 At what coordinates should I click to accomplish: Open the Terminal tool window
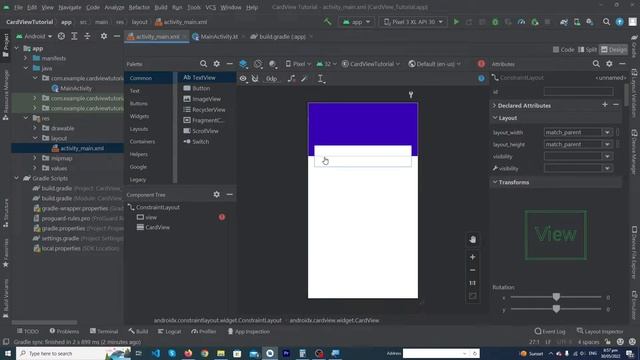[x=104, y=331]
